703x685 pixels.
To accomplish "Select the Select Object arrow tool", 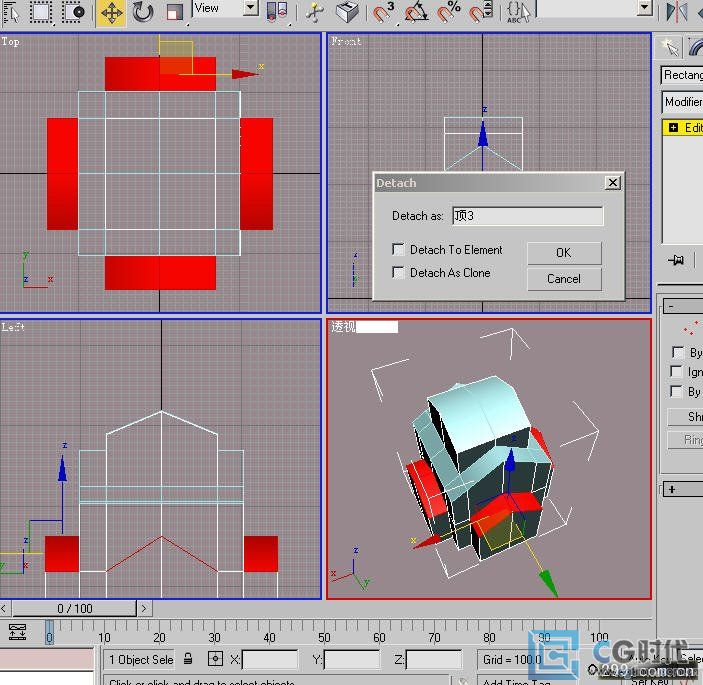I will [11, 12].
